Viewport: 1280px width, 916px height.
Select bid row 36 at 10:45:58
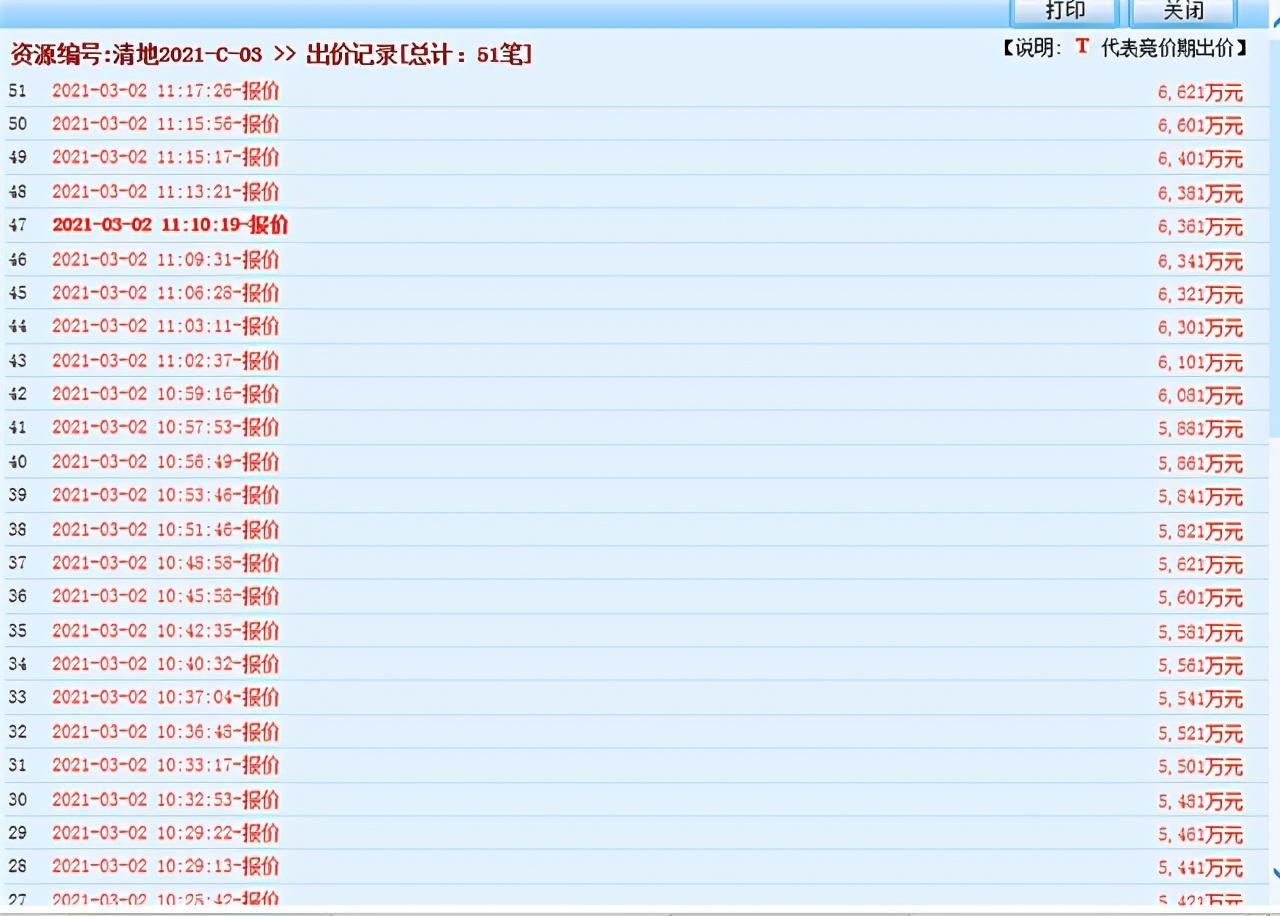(637, 596)
